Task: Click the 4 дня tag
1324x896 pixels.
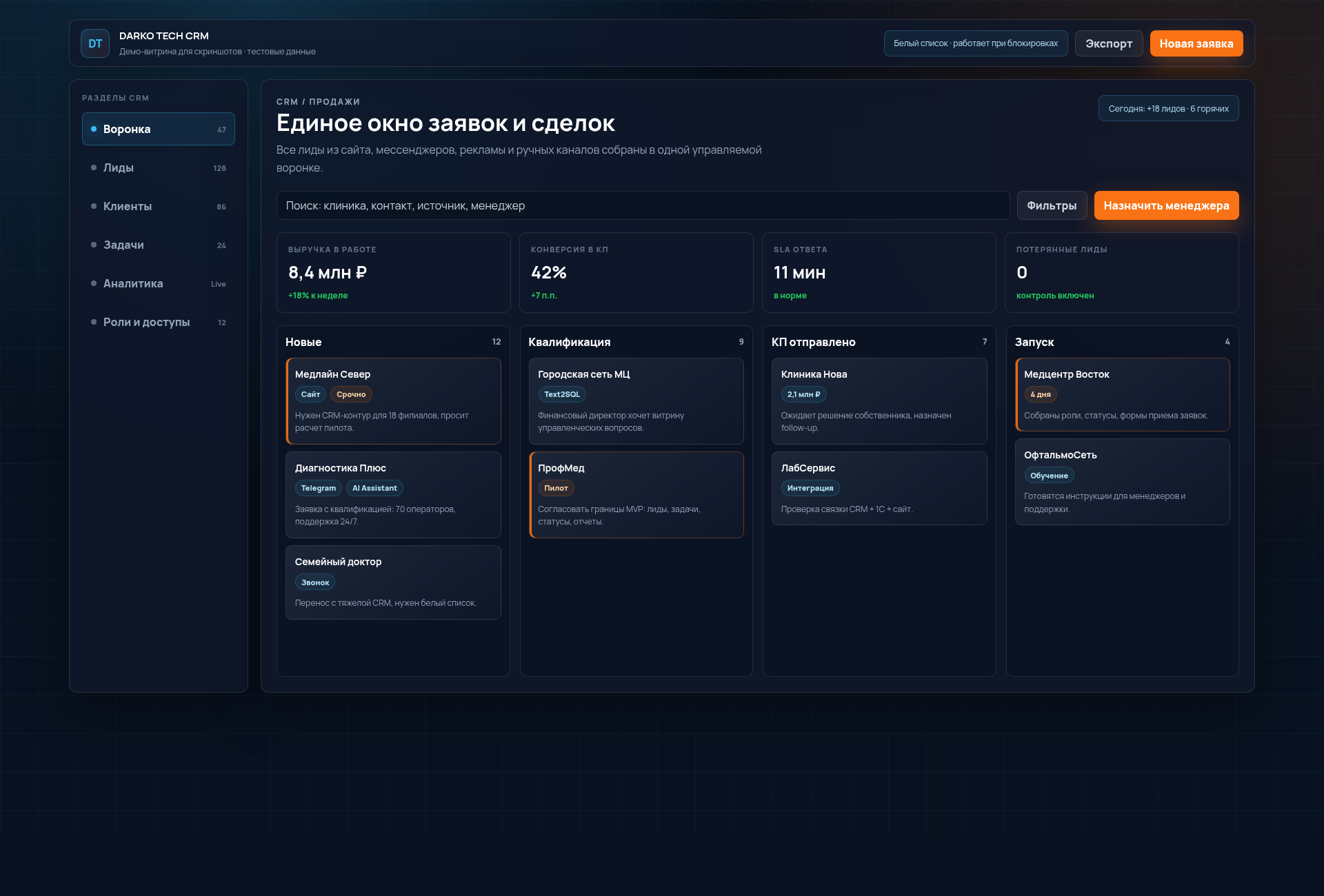Action: coord(1041,394)
